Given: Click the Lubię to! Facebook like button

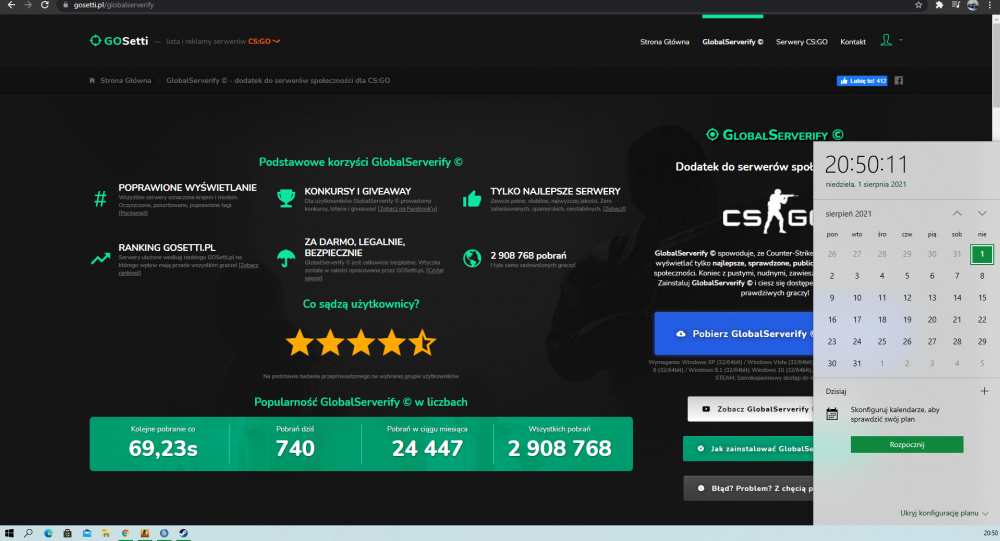Looking at the screenshot, I should [862, 80].
